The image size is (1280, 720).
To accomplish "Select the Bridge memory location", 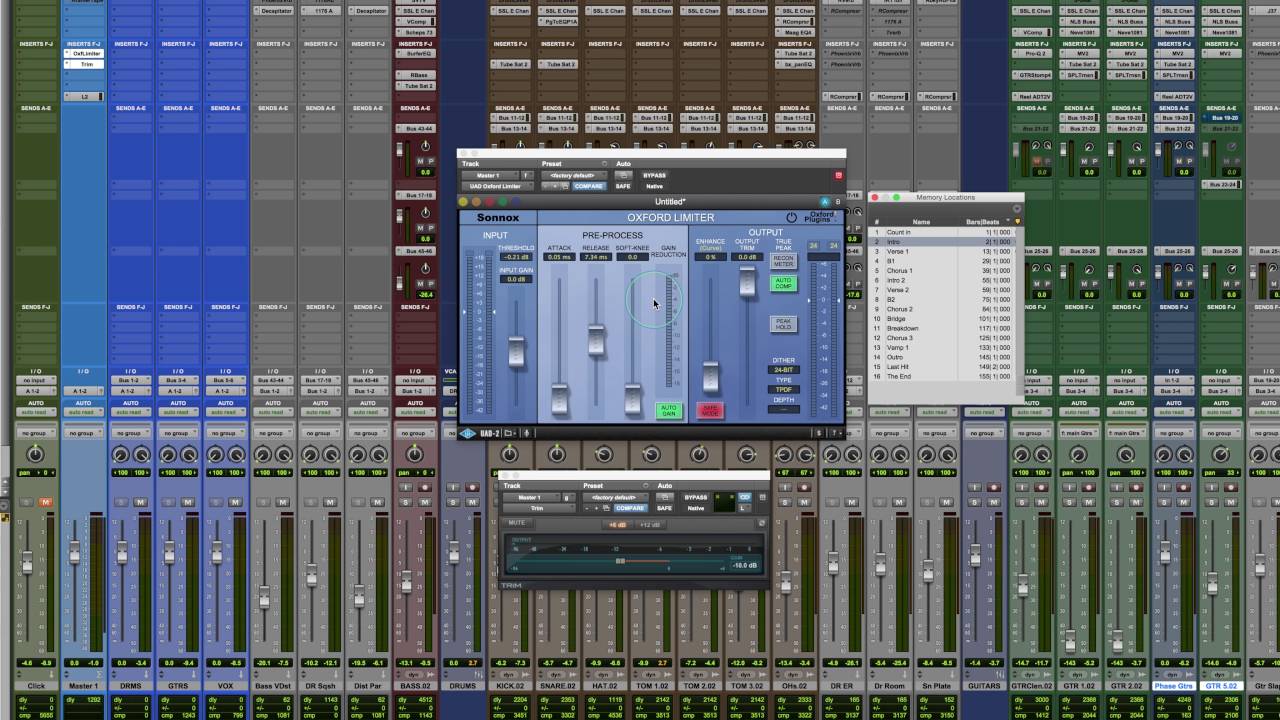I will pos(944,319).
